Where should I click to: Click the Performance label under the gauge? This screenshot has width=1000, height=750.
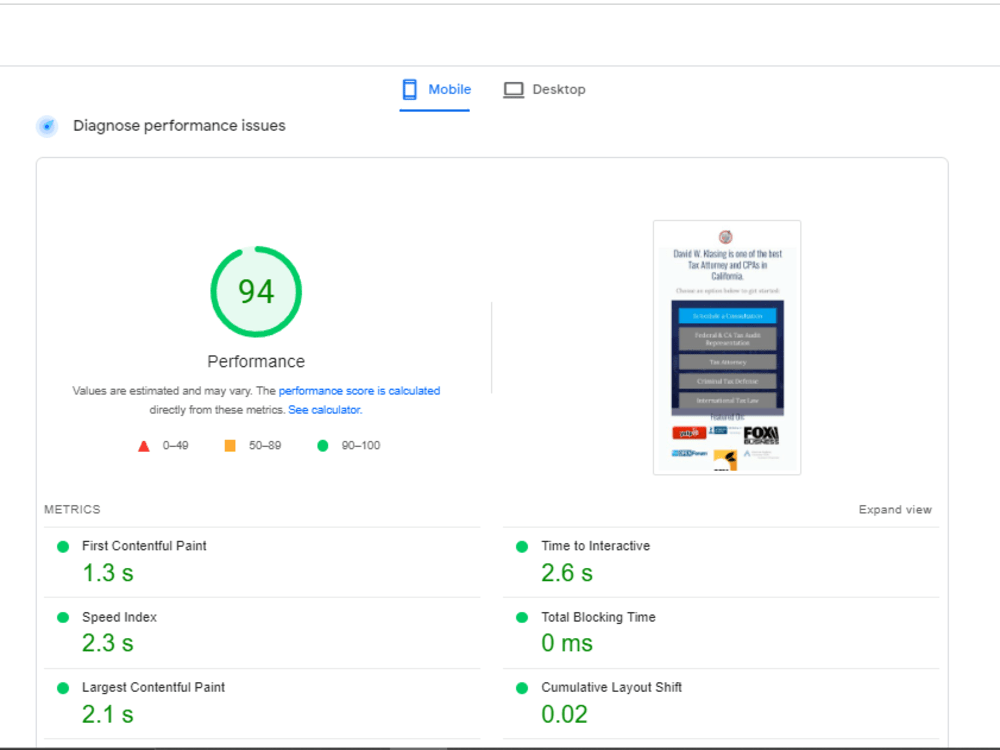pos(256,362)
